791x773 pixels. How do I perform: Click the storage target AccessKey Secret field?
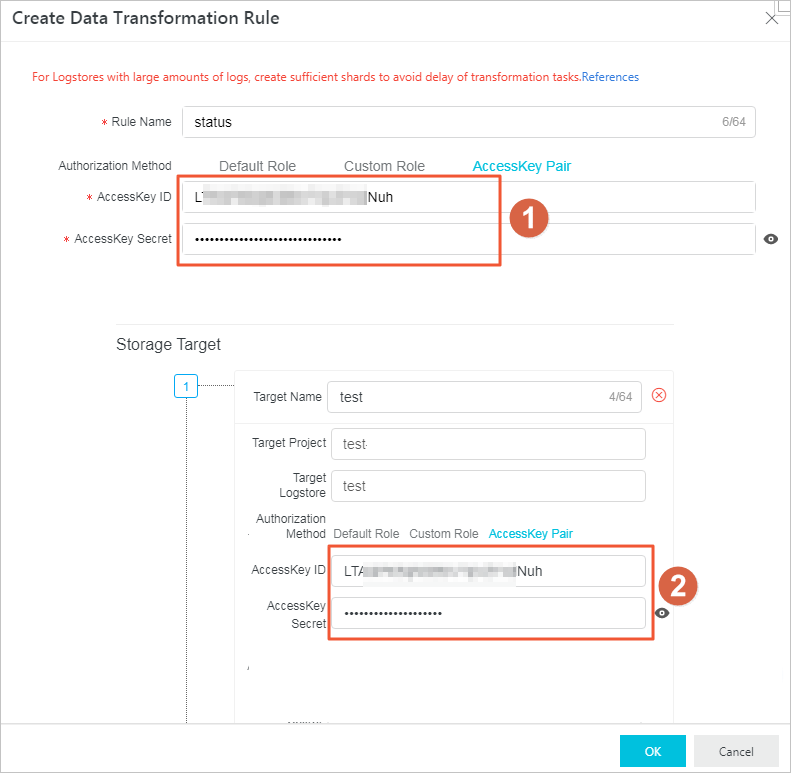point(488,613)
